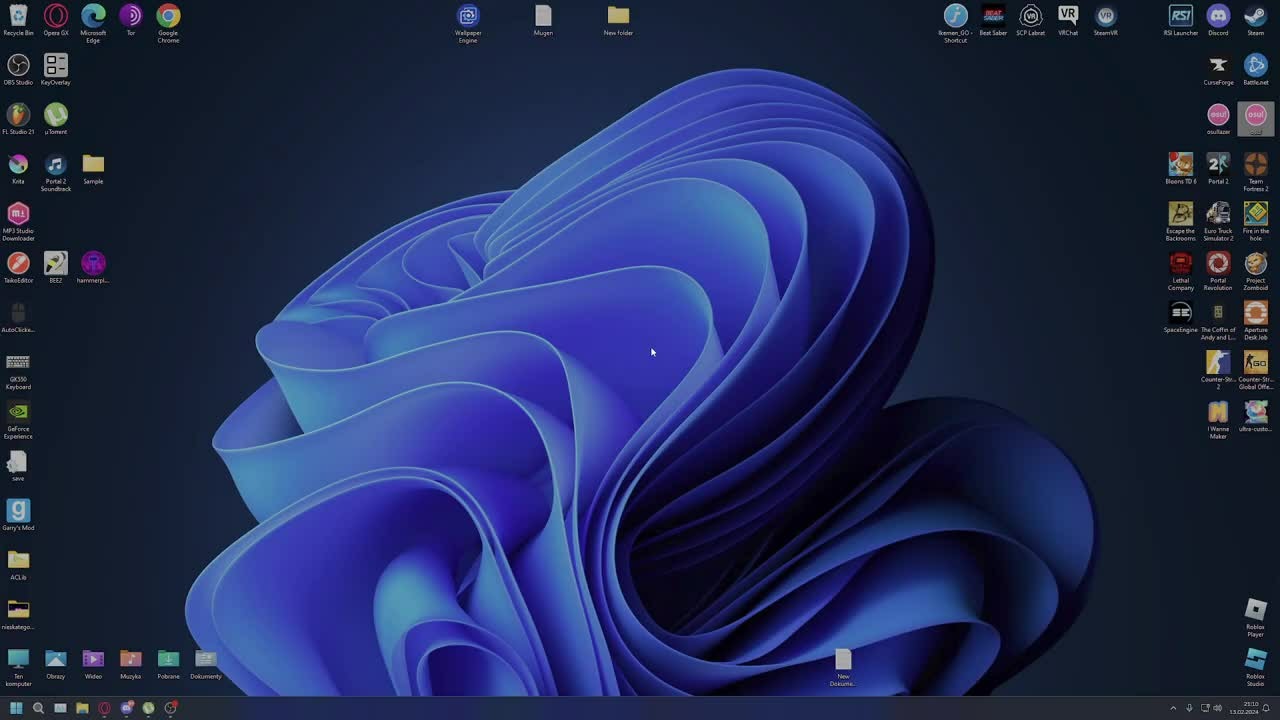1280x720 pixels.
Task: Select the OBS Studio icon
Action: 18,69
